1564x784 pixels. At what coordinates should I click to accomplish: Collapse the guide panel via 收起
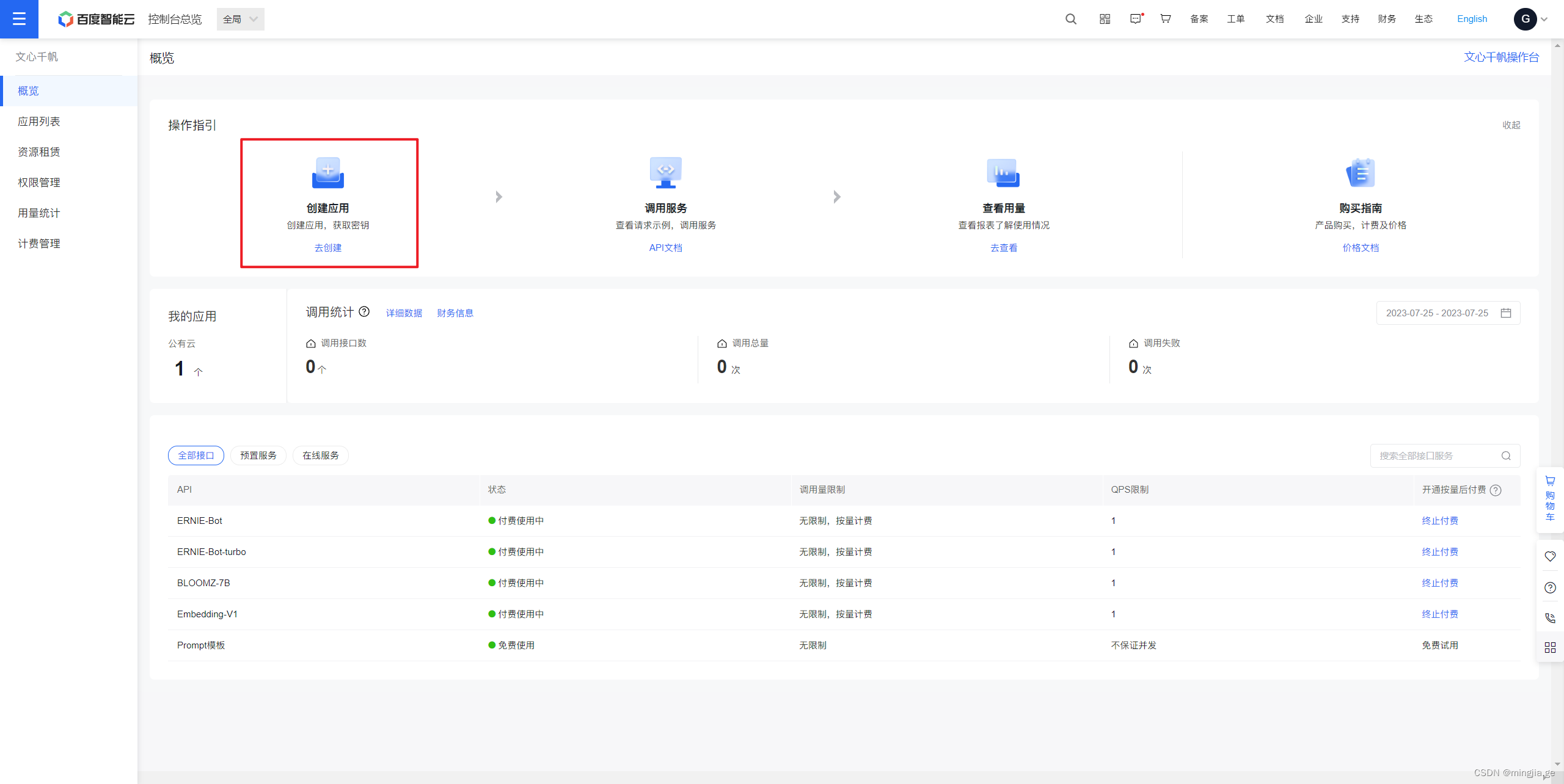(1511, 125)
